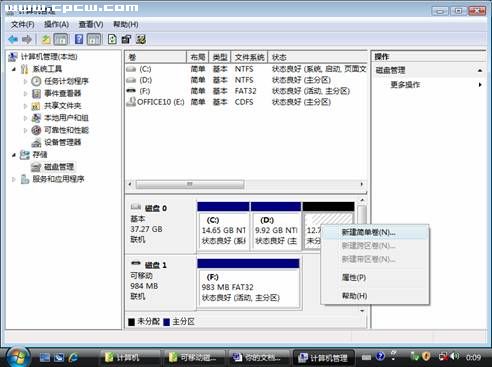This screenshot has height=367, width=492.
Task: Expand the 事件查看器 node arrow
Action: click(x=26, y=94)
